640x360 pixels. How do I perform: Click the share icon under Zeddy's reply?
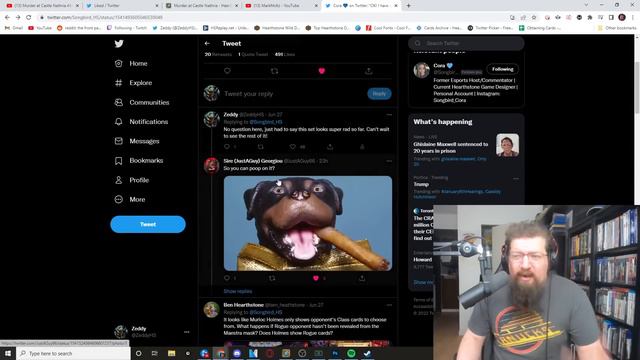330,147
